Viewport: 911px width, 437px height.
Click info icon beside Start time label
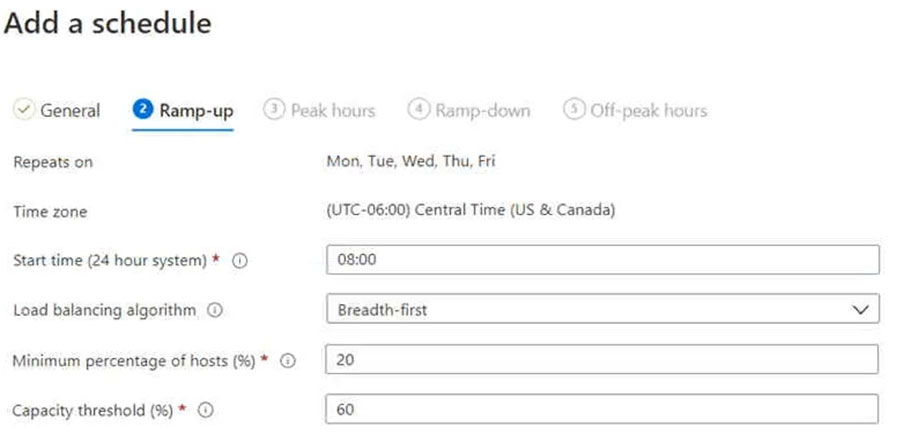[239, 261]
